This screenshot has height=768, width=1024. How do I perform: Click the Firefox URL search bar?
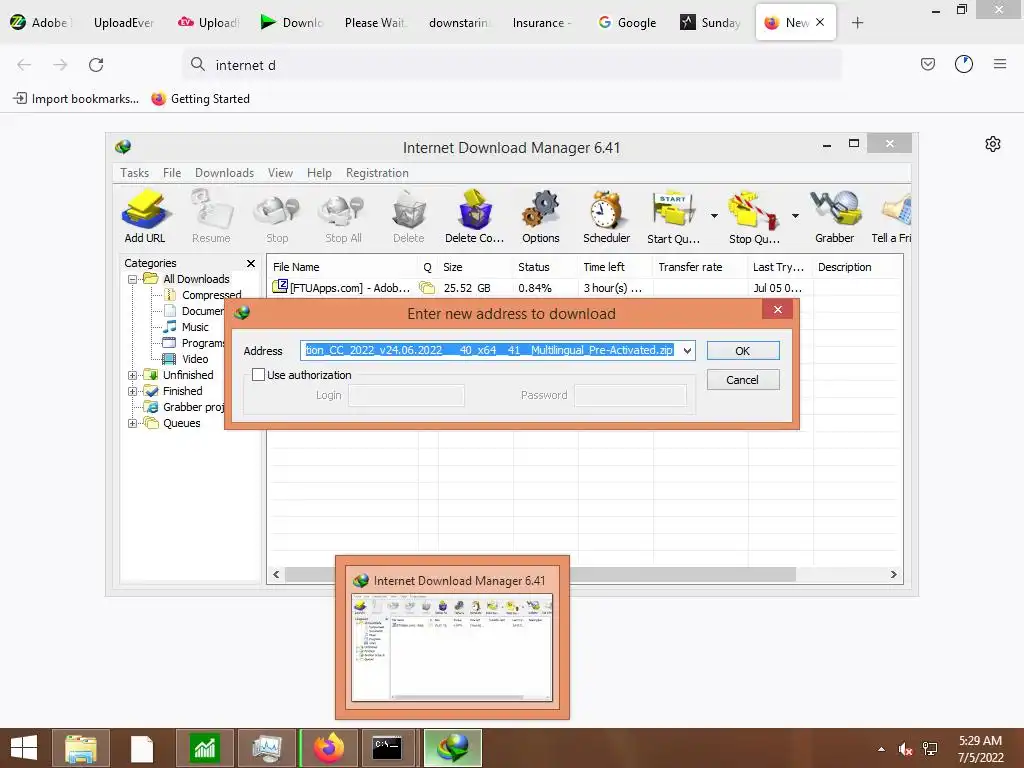511,65
